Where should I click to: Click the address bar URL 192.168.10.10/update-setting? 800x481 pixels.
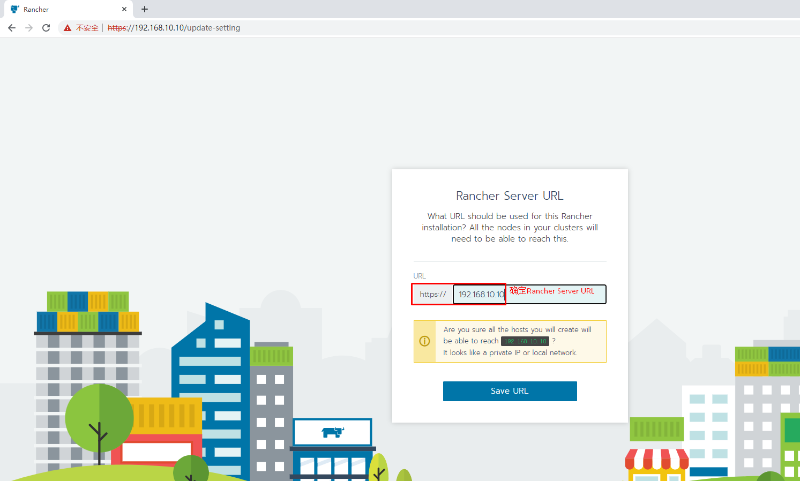pyautogui.click(x=173, y=28)
